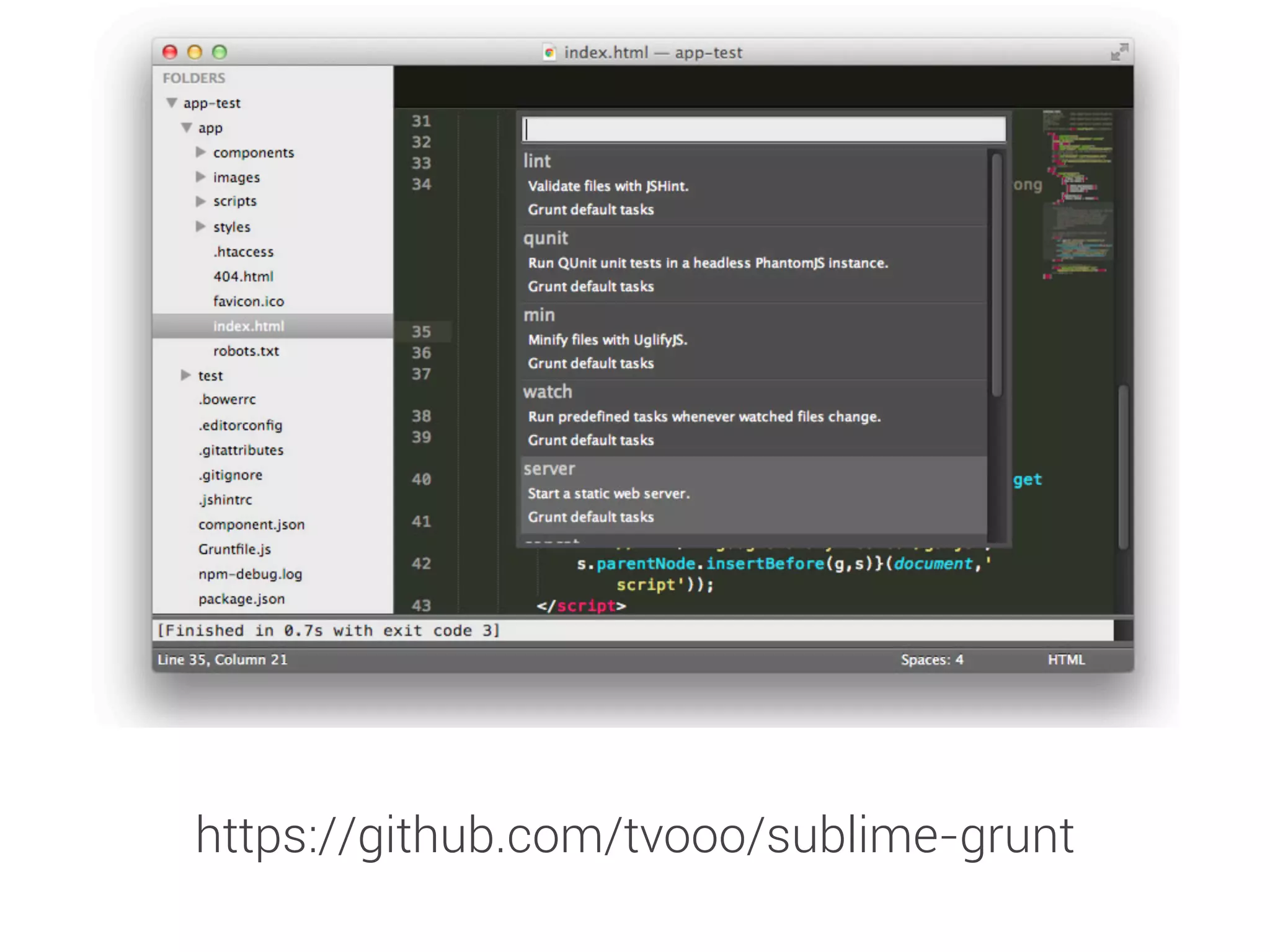
Task: Click the closing </script> tag on line 43
Action: click(x=582, y=606)
